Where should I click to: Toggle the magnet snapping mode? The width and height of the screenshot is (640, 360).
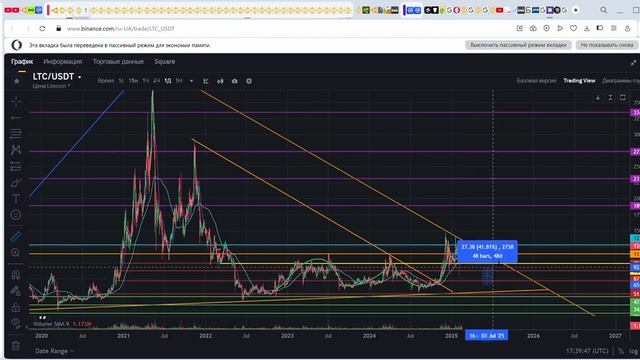[x=16, y=274]
